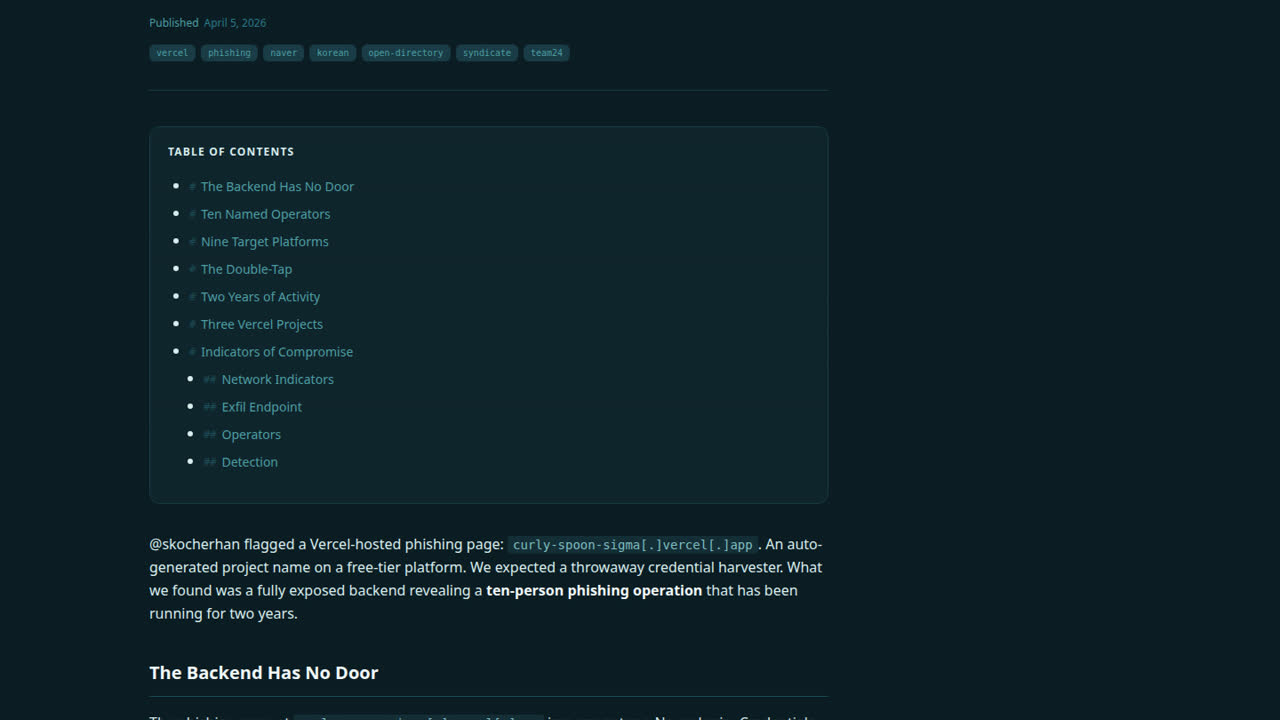Viewport: 1280px width, 720px height.
Task: Jump to Exfil Endpoint subsection
Action: (261, 407)
